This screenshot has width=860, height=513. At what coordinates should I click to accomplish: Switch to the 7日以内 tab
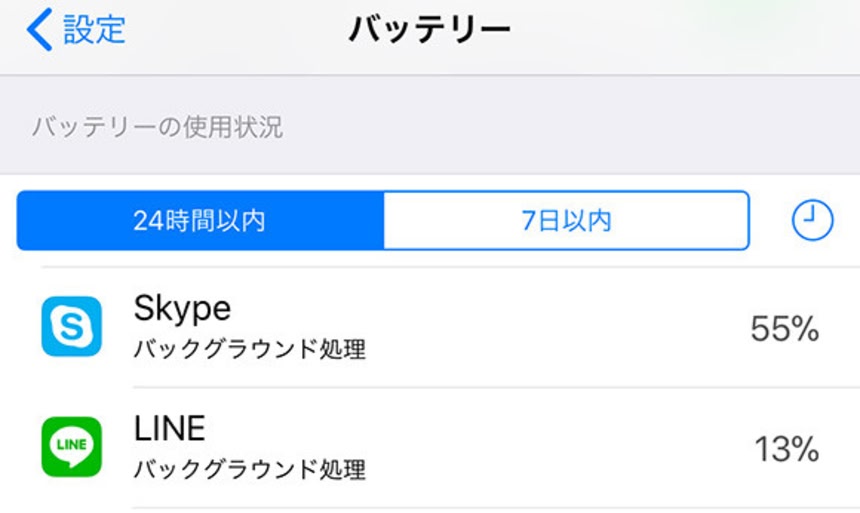pyautogui.click(x=566, y=220)
